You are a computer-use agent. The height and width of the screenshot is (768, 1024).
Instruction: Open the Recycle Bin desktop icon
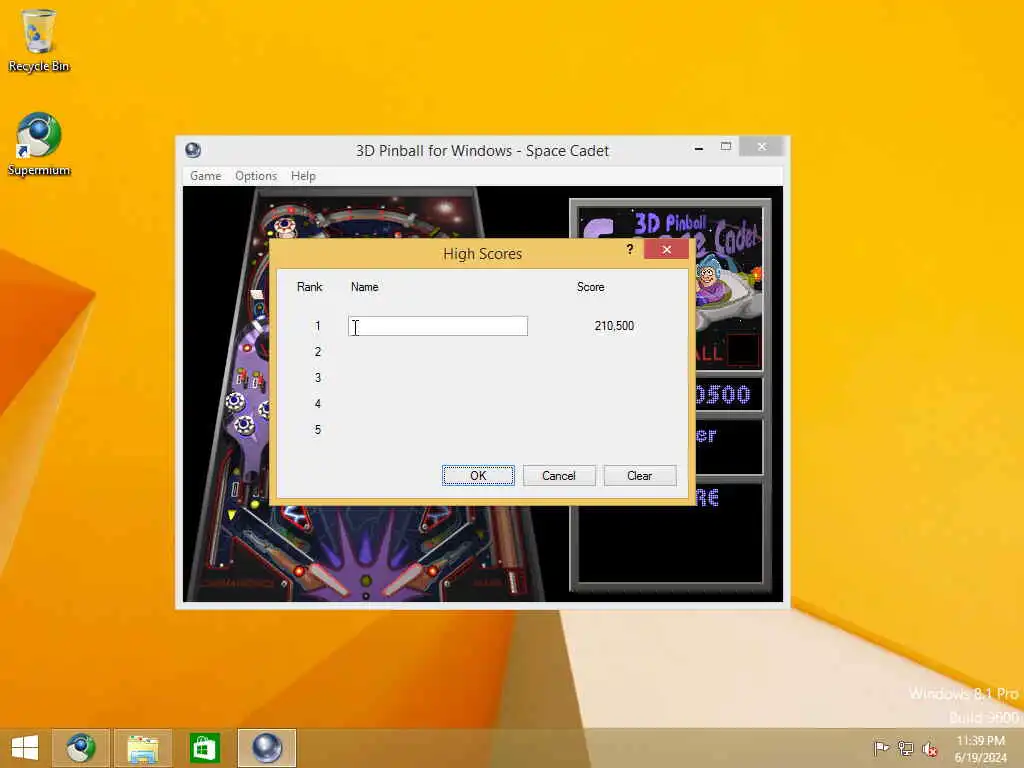click(x=39, y=40)
